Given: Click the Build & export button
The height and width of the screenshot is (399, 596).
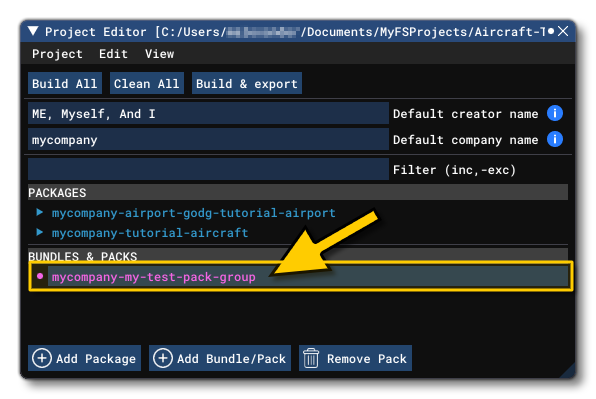Looking at the screenshot, I should [247, 83].
